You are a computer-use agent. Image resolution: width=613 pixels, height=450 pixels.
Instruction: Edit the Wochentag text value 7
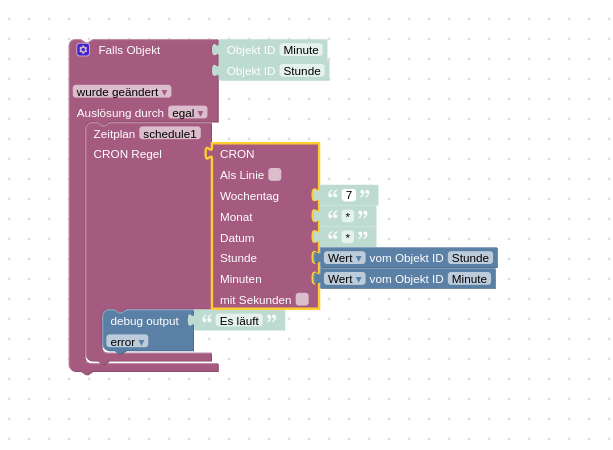[349, 195]
